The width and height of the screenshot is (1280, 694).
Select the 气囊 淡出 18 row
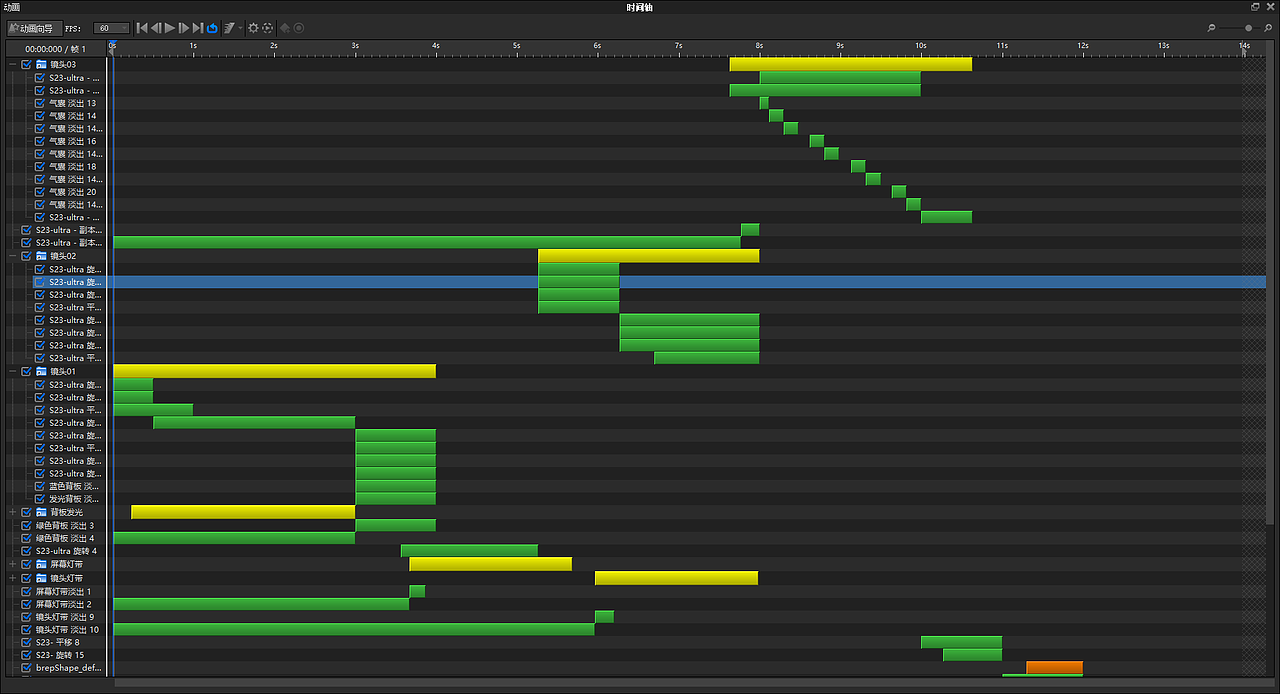73,167
